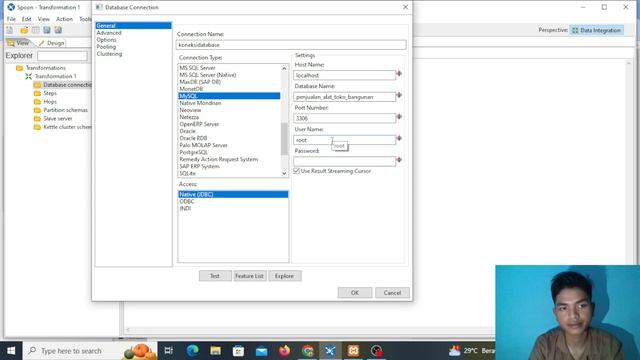The image size is (640, 360).
Task: Choose PostgreSQL connection type
Action: [x=193, y=152]
